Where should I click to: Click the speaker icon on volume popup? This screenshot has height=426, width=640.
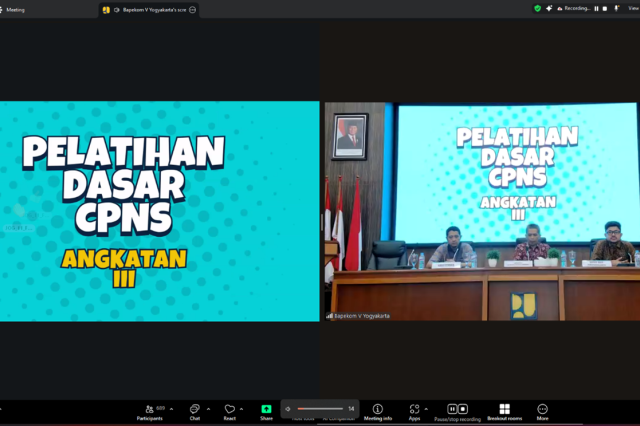point(288,409)
